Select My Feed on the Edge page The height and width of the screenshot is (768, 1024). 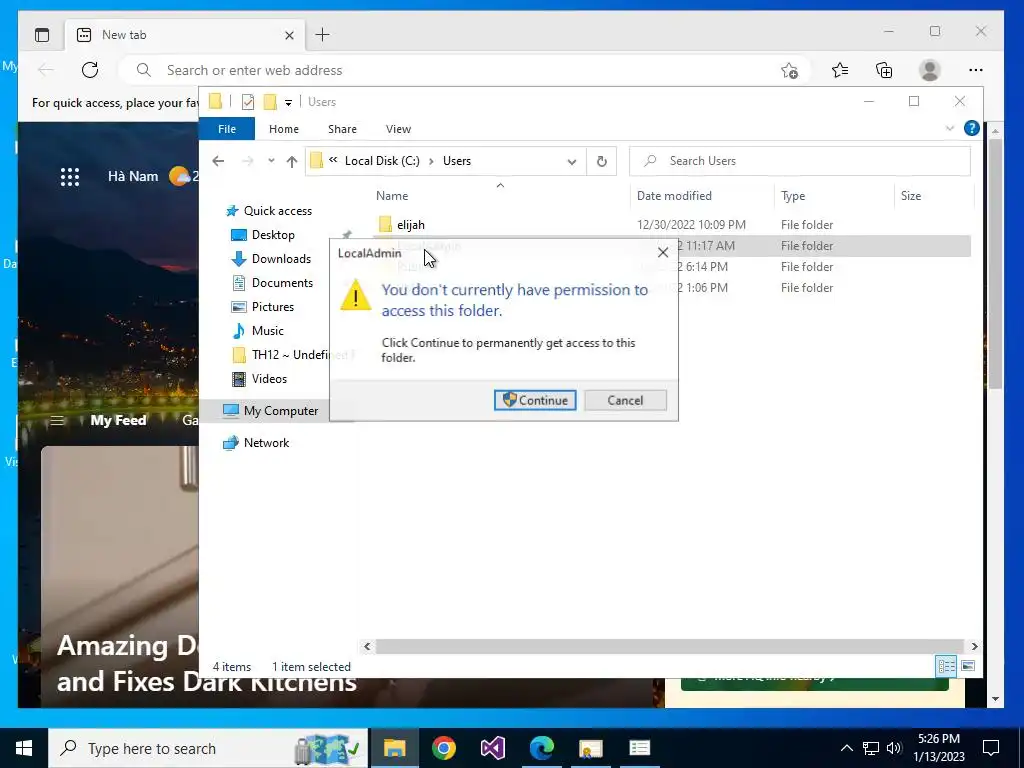coord(118,420)
